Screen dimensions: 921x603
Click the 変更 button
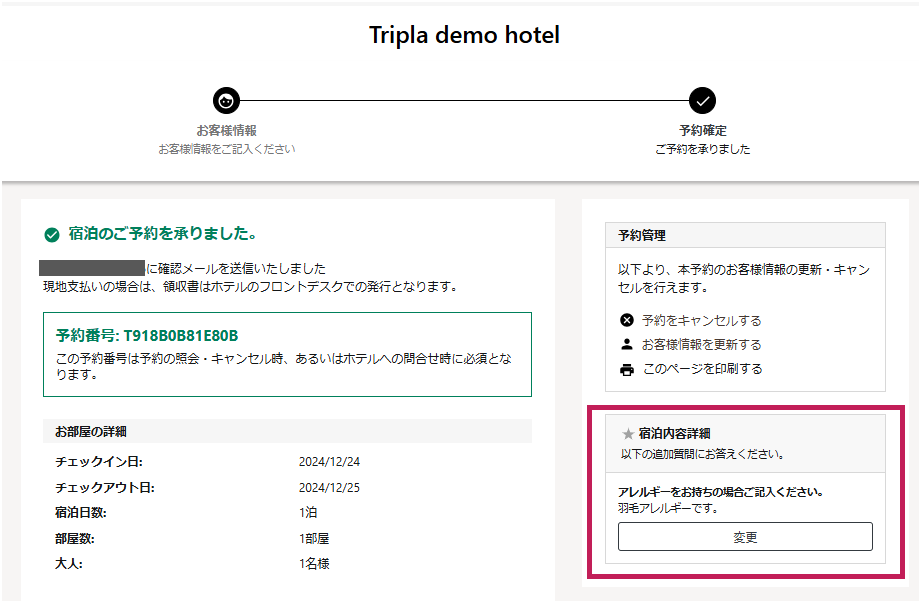(x=745, y=537)
